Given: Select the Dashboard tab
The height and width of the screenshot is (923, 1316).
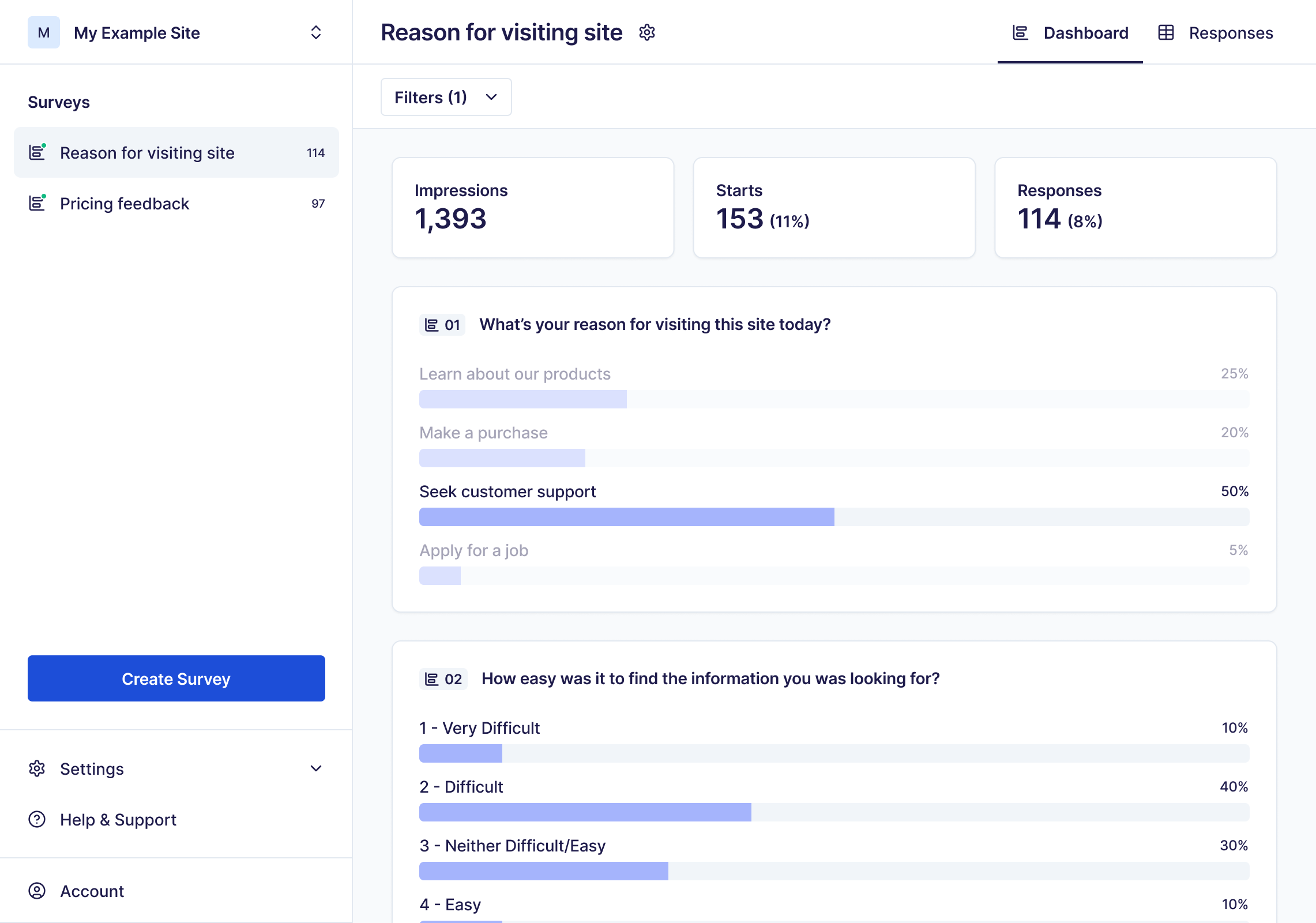Looking at the screenshot, I should (1086, 33).
